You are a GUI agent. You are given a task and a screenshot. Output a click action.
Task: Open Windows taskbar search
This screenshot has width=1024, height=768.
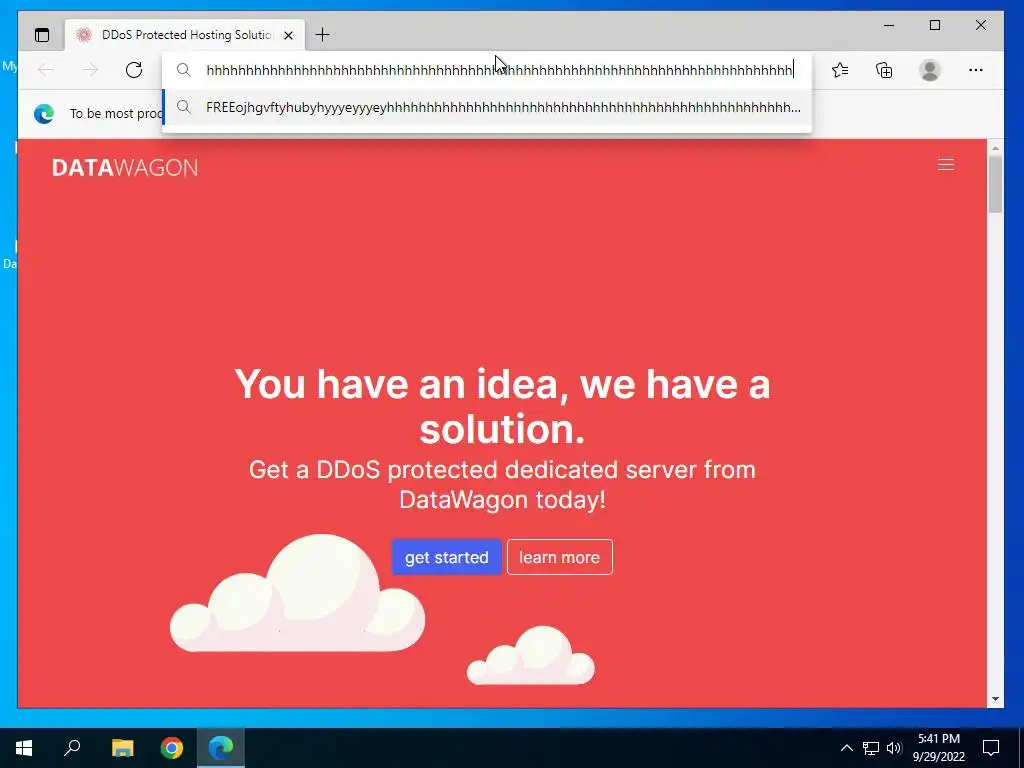[x=72, y=748]
